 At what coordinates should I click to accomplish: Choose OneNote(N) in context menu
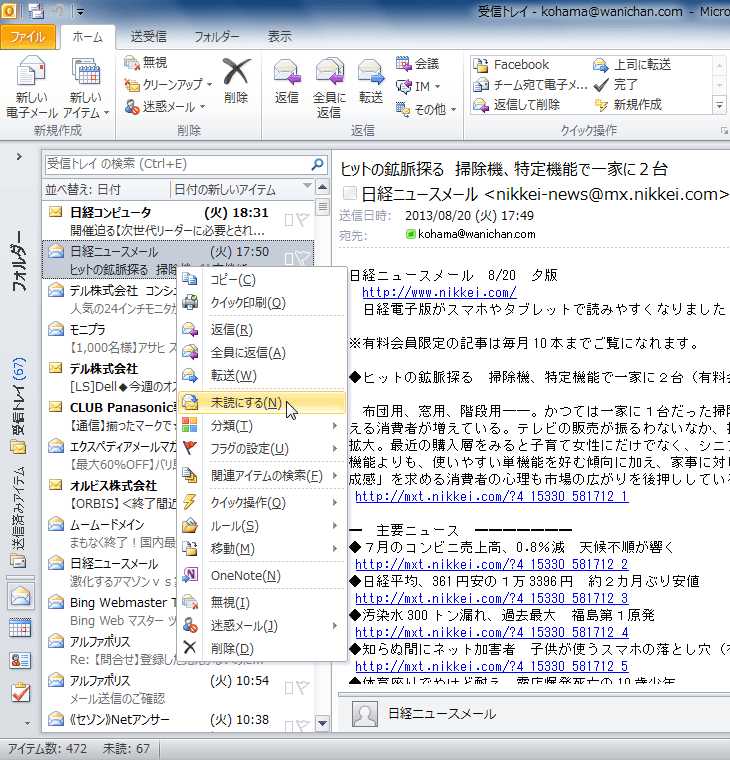(262, 576)
